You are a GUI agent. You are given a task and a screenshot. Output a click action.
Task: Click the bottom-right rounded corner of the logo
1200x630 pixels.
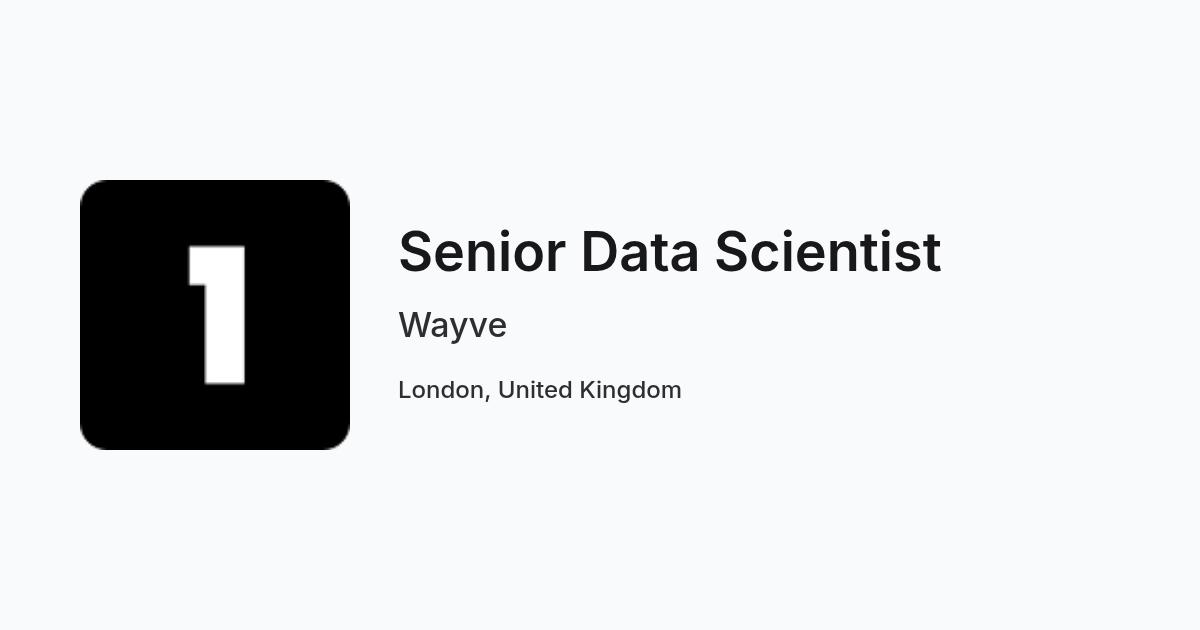click(x=340, y=440)
